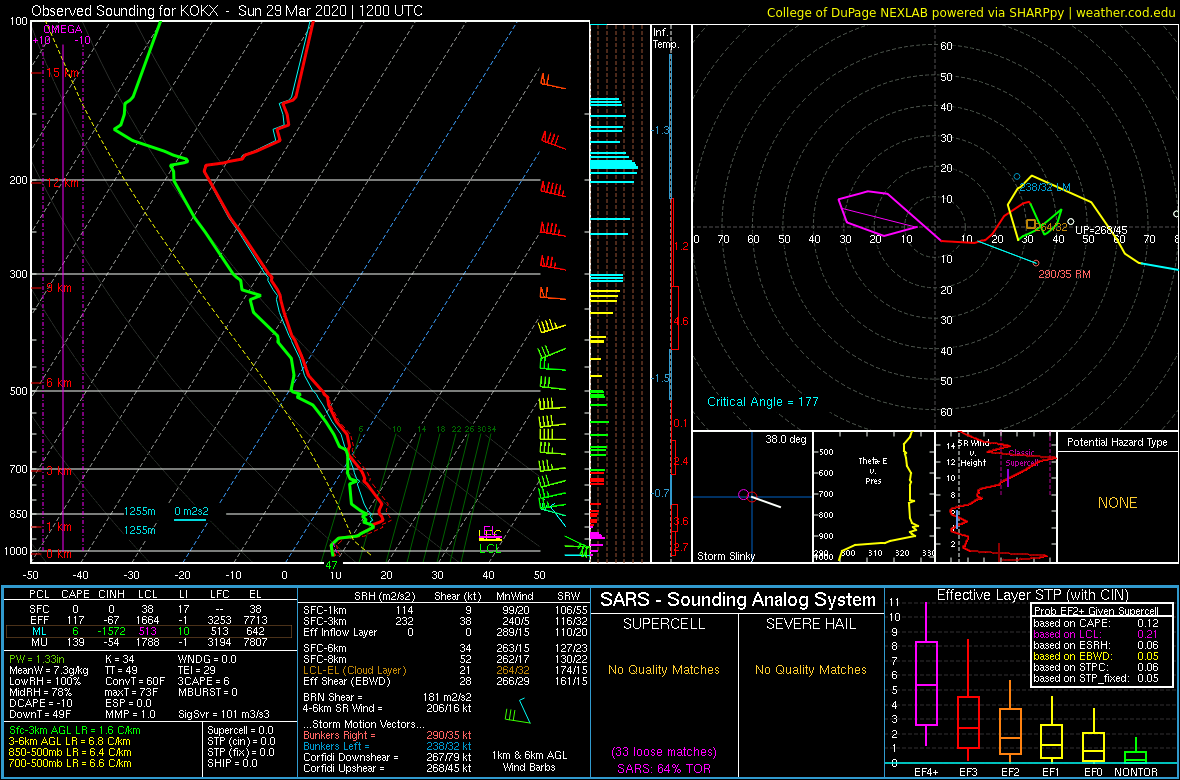Click No Quality Matches under SUPERCELL
The image size is (1180, 780).
click(665, 669)
